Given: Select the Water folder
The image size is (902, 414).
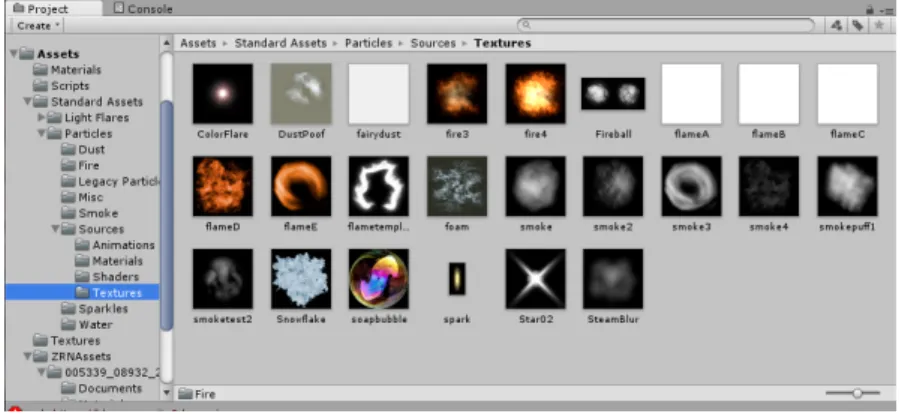Looking at the screenshot, I should click(x=87, y=325).
